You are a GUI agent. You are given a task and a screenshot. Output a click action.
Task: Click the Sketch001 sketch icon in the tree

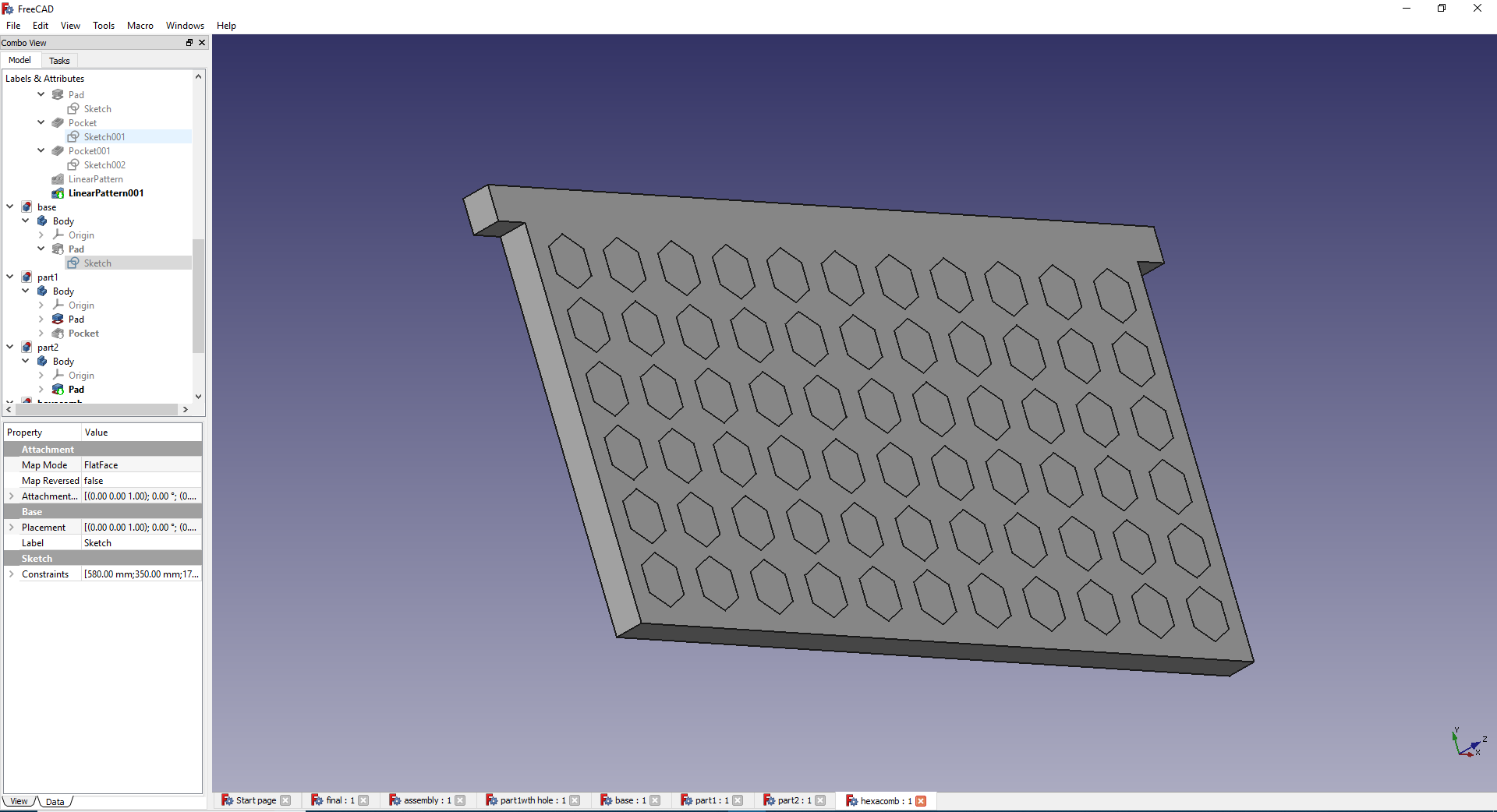pos(73,136)
